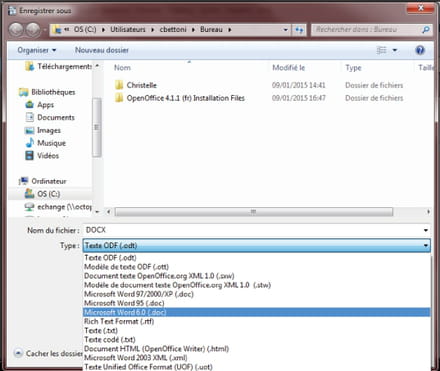Click the Nouveau dossier button
Image resolution: width=440 pixels, height=371 pixels.
click(x=102, y=50)
